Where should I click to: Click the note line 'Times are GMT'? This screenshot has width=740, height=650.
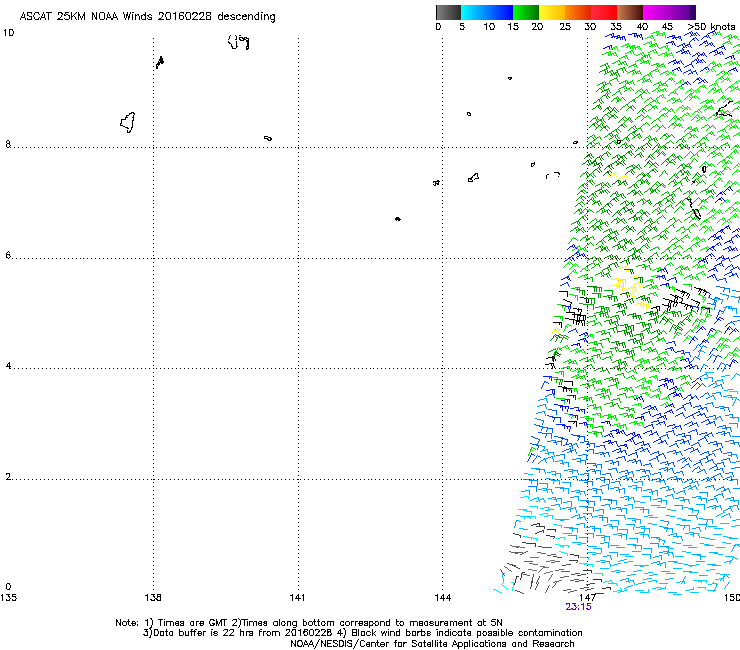pos(193,623)
